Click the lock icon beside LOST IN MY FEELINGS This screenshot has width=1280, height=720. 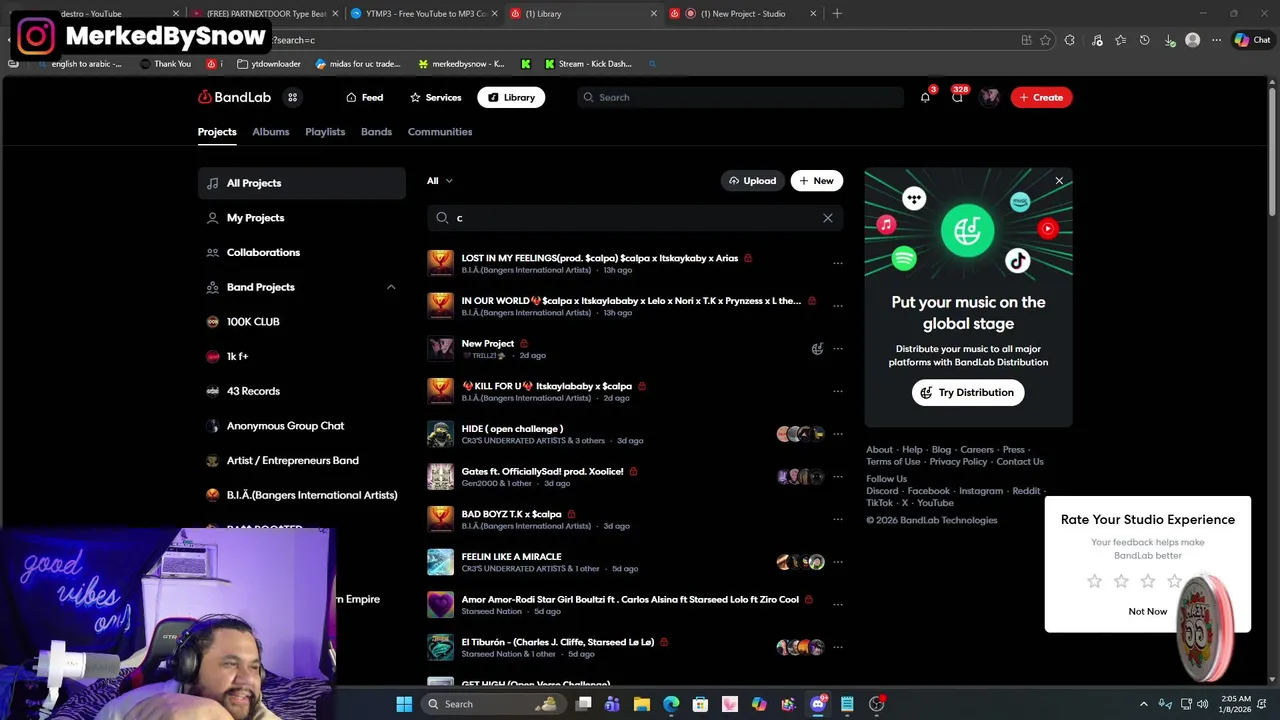tap(748, 258)
